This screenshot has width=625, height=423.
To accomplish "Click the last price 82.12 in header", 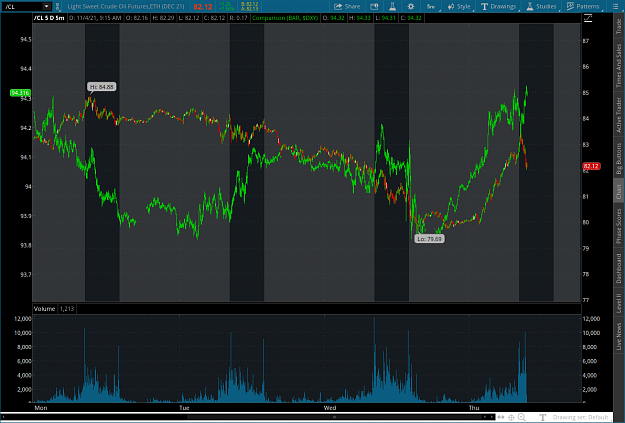I will pos(202,7).
